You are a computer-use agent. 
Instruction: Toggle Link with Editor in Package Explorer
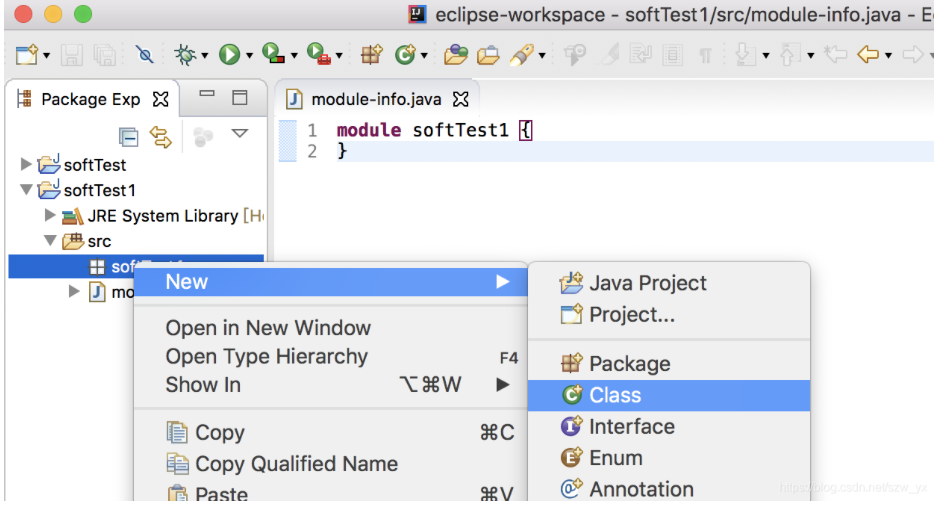click(161, 136)
